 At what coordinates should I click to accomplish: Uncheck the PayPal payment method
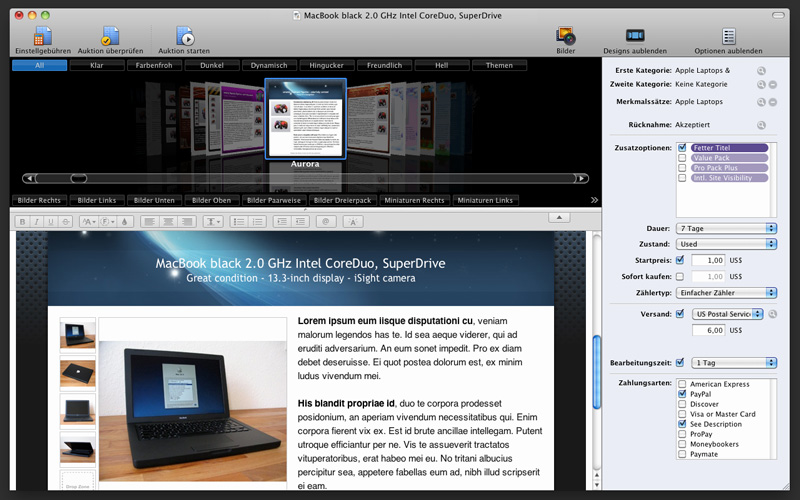(x=682, y=394)
